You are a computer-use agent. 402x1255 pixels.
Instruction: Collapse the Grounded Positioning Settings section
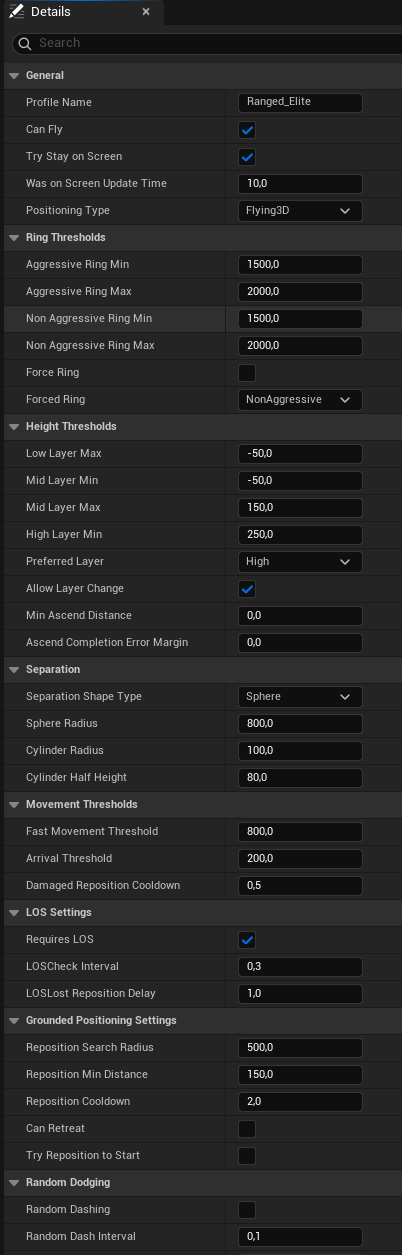(13, 1021)
